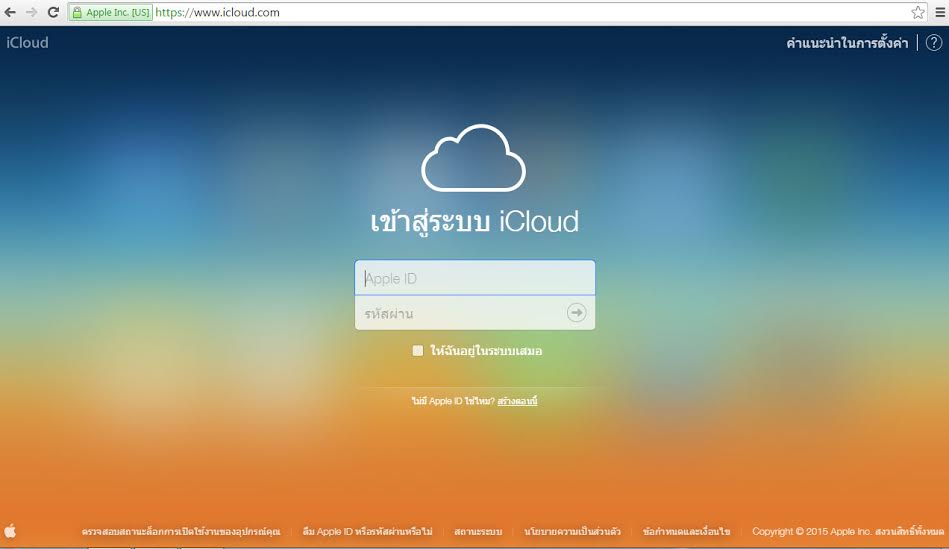
Task: Click the เข้าสู่ระบบ iCloud heading
Action: coord(474,222)
